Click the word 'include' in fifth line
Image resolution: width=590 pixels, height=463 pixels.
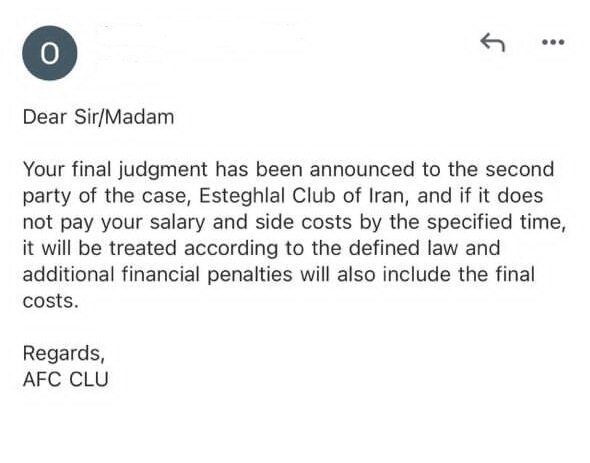click(417, 274)
